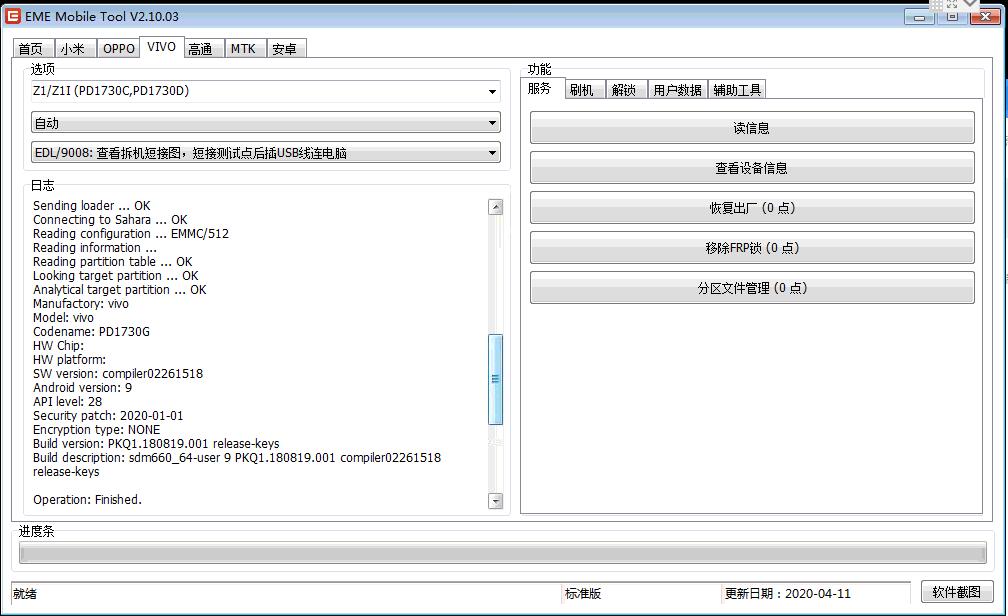Minimize the EME Mobile Tool window
The height and width of the screenshot is (616, 1008).
[x=919, y=17]
